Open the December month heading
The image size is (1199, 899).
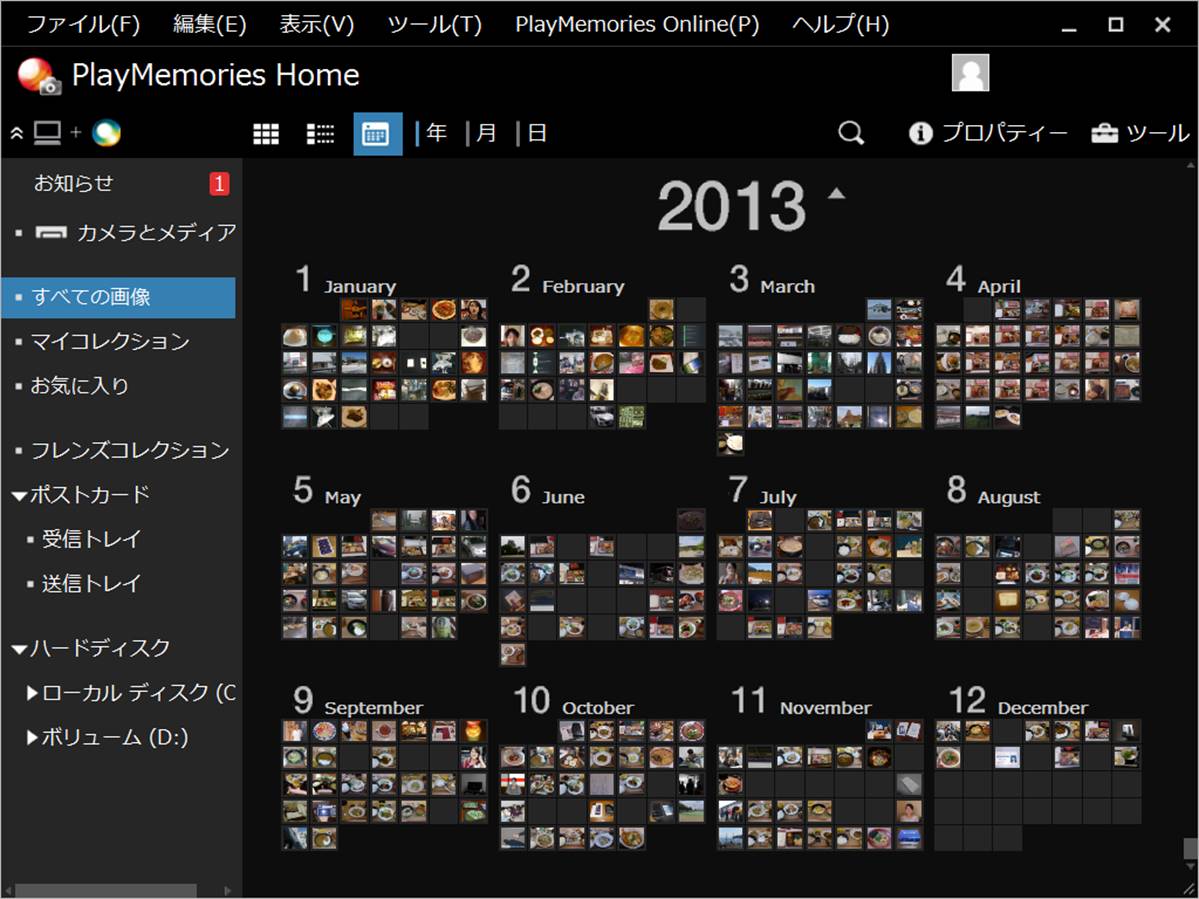click(x=1019, y=702)
